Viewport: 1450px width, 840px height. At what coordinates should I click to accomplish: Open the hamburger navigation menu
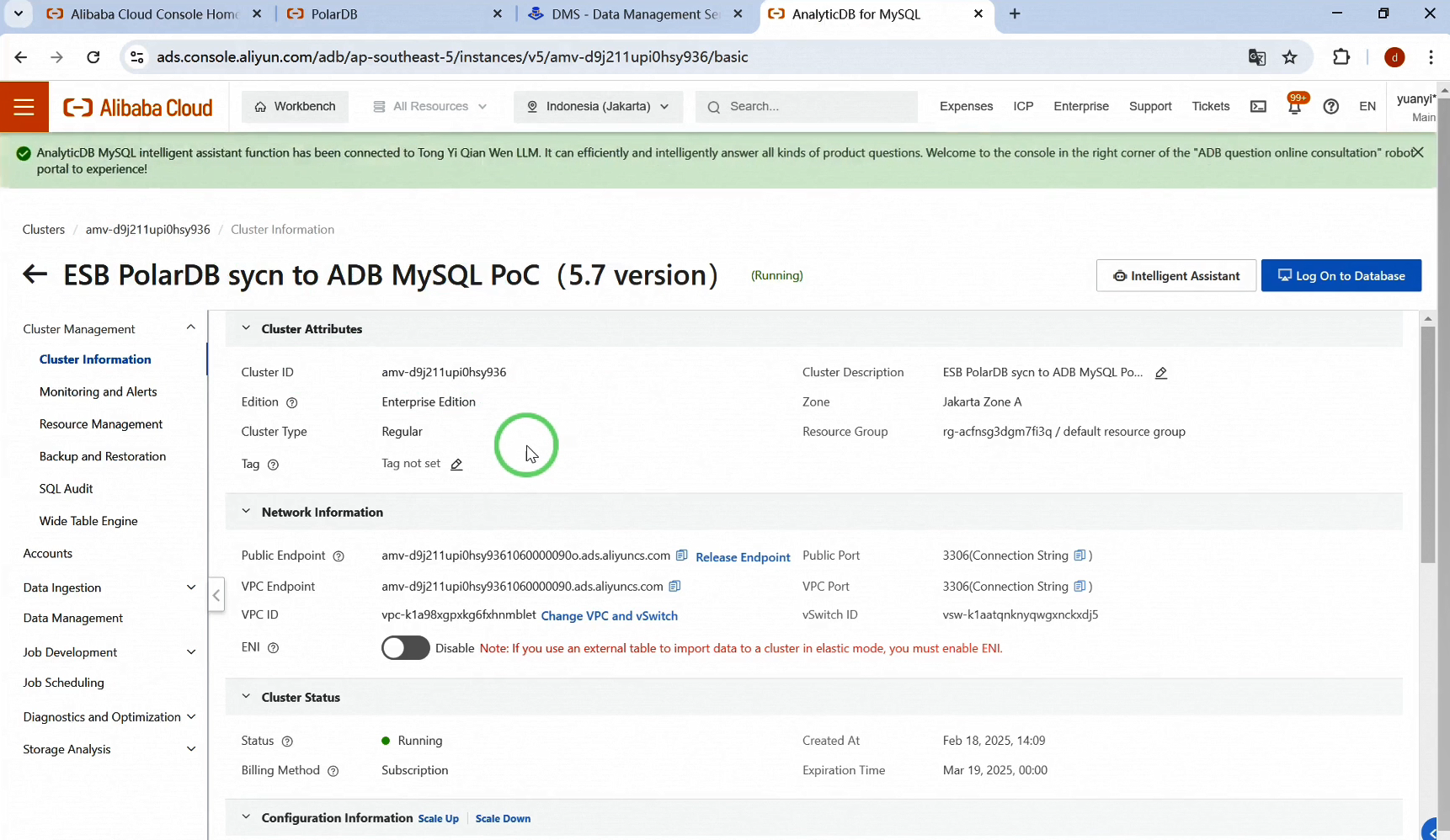[x=24, y=107]
